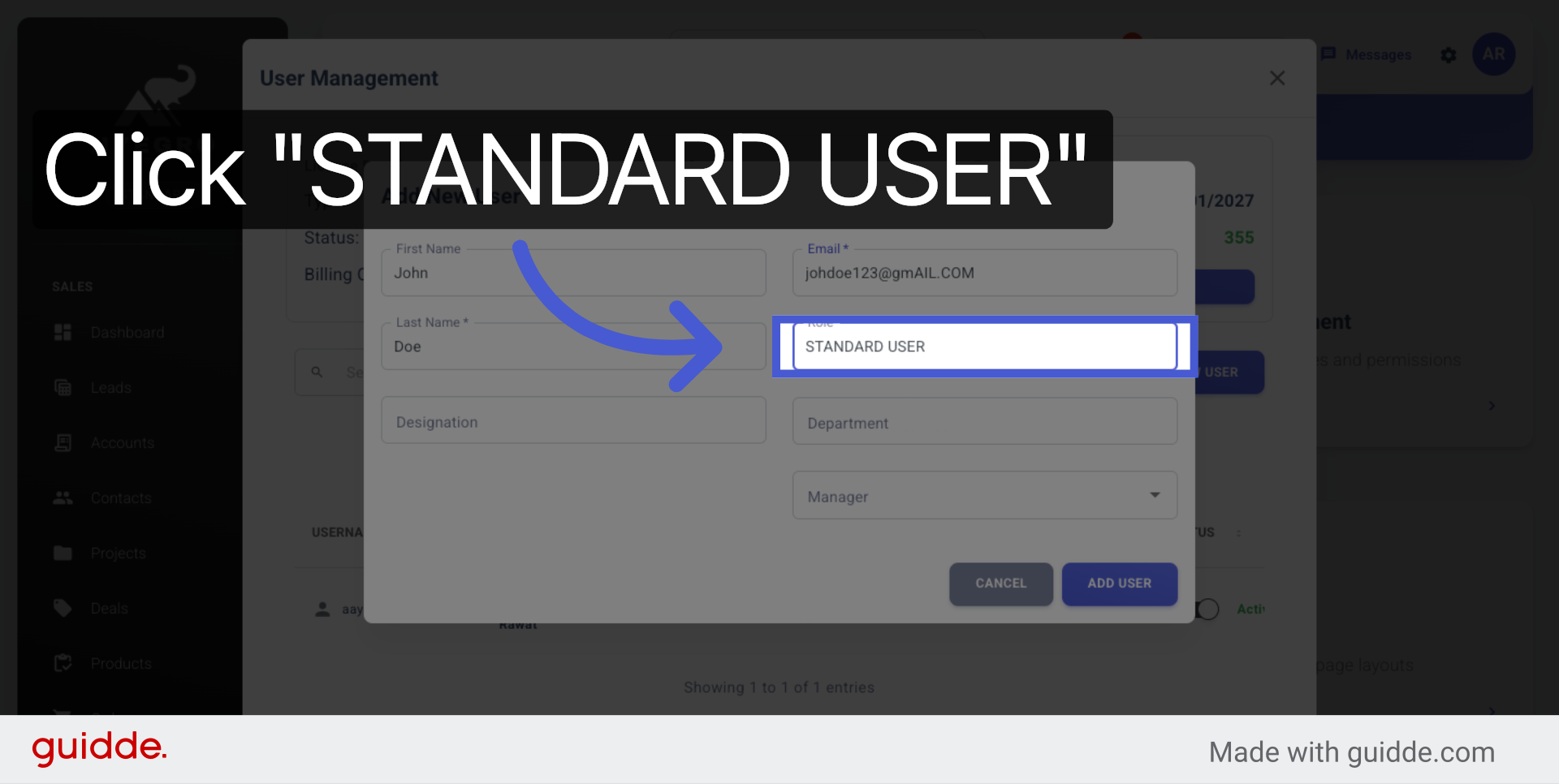Open the Projects folder icon
This screenshot has width=1559, height=784.
click(x=63, y=553)
